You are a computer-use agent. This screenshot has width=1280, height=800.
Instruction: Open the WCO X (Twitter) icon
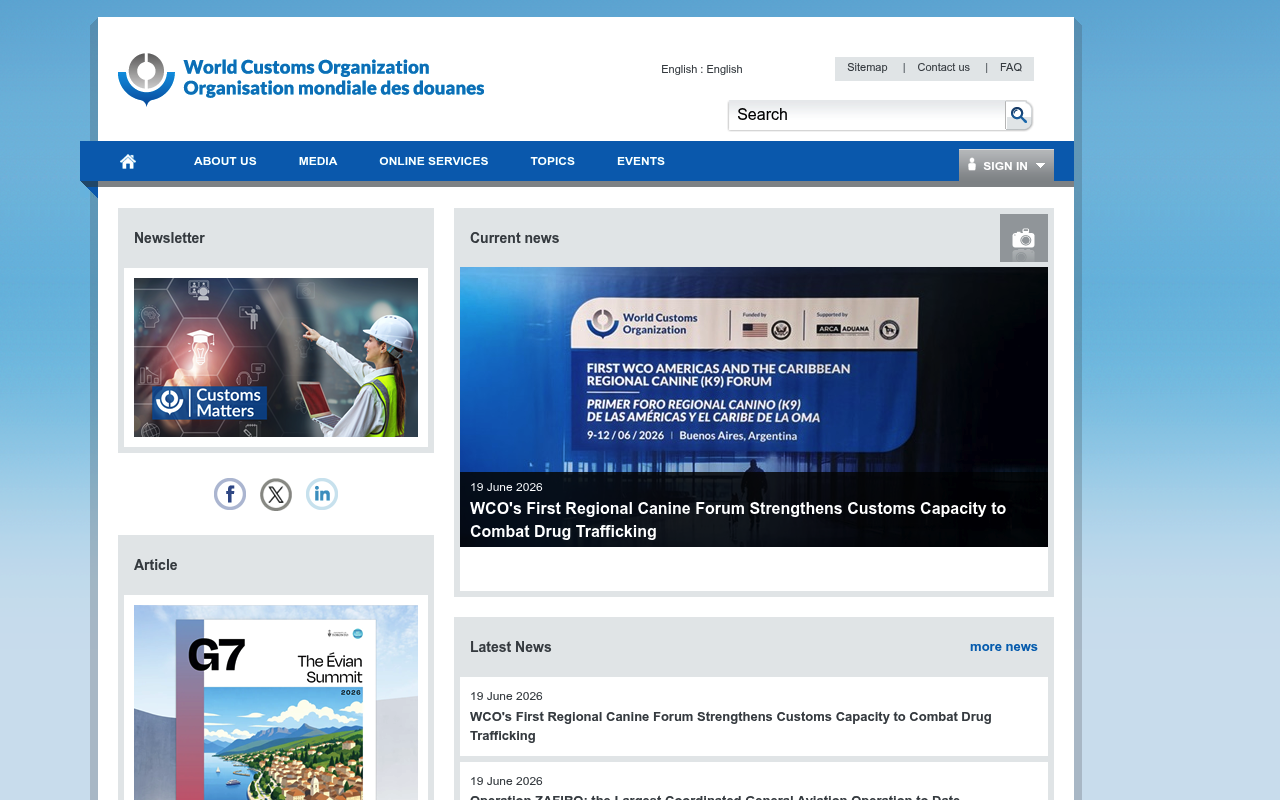(276, 494)
